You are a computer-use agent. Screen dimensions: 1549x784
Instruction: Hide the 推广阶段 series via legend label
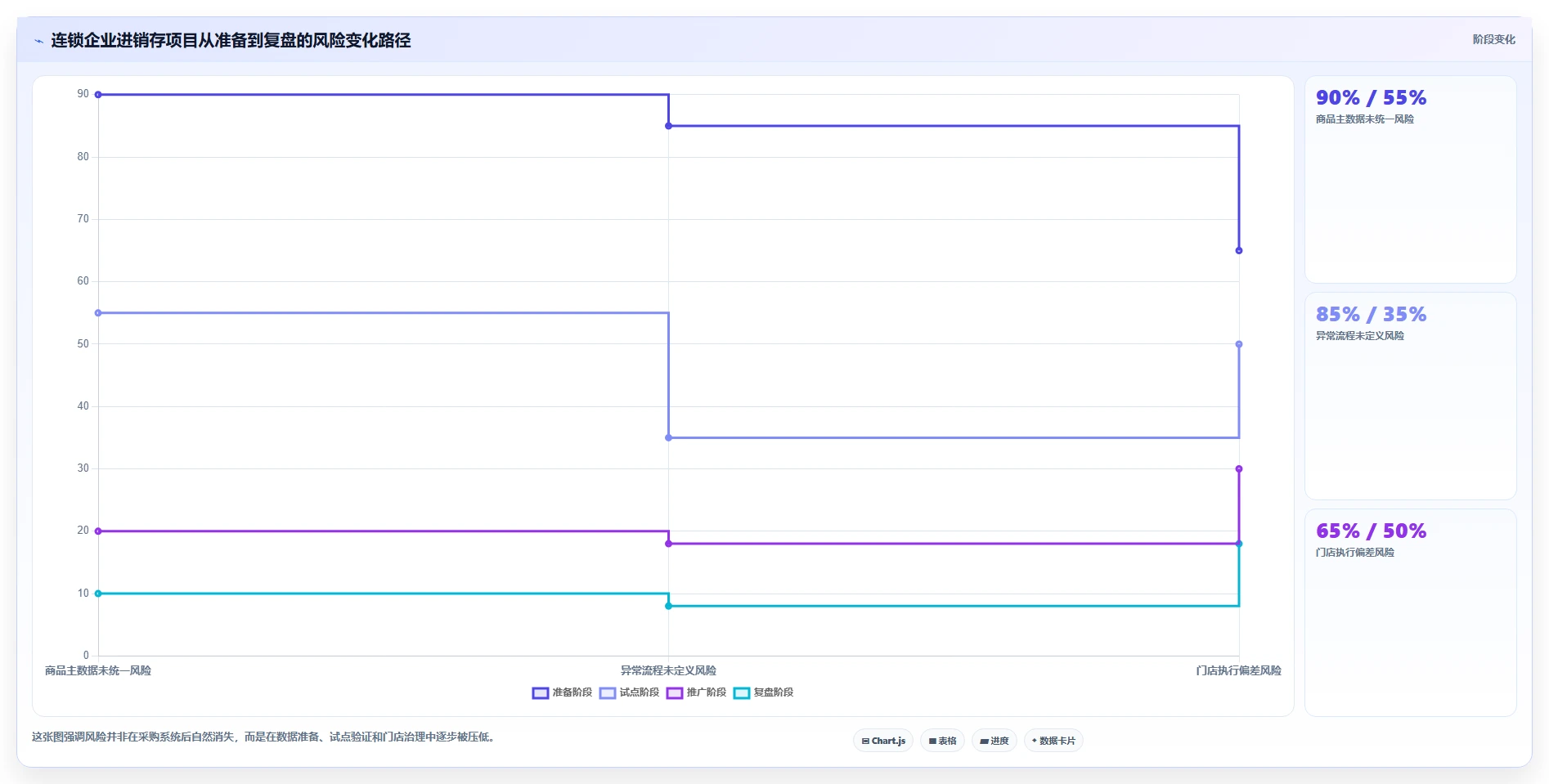click(x=706, y=692)
